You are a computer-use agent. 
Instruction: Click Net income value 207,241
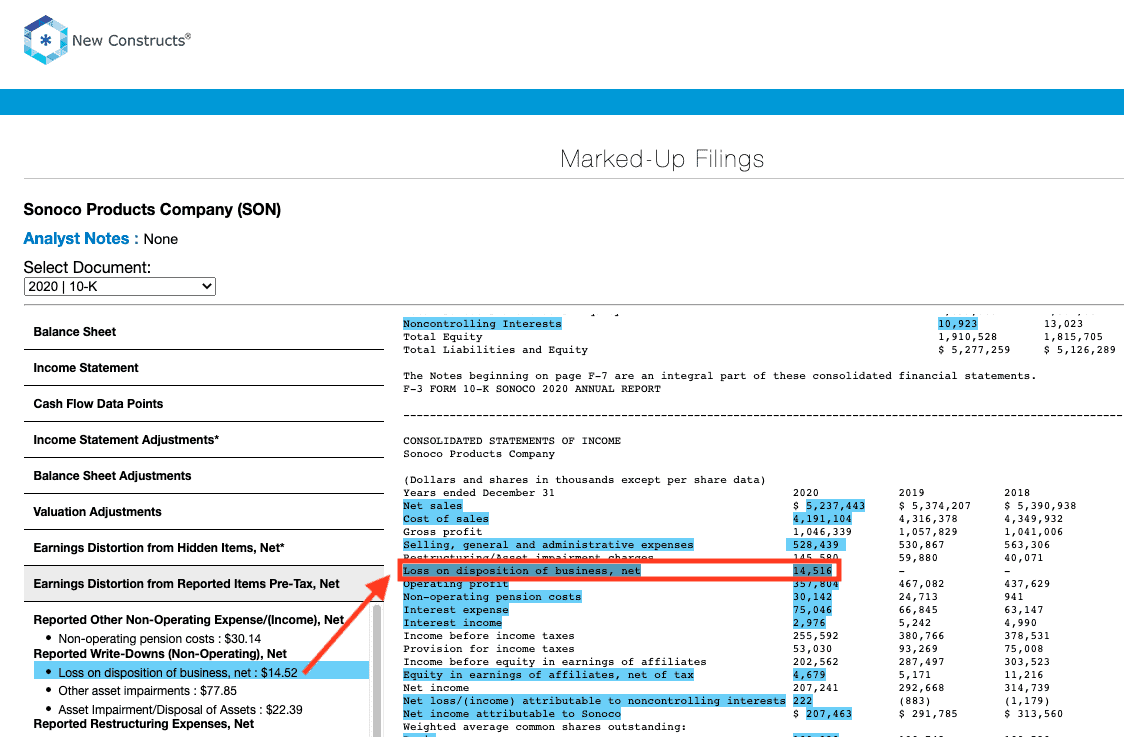816,688
